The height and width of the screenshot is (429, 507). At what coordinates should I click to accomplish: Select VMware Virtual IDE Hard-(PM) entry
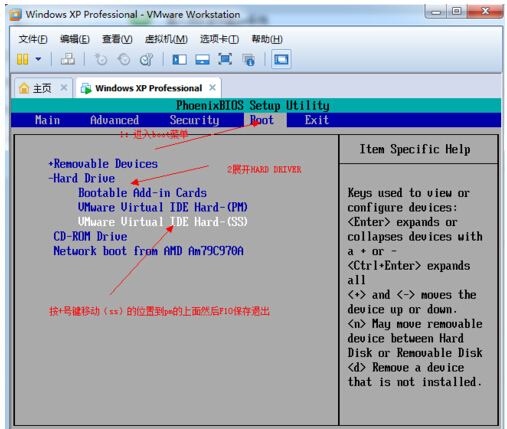(163, 207)
